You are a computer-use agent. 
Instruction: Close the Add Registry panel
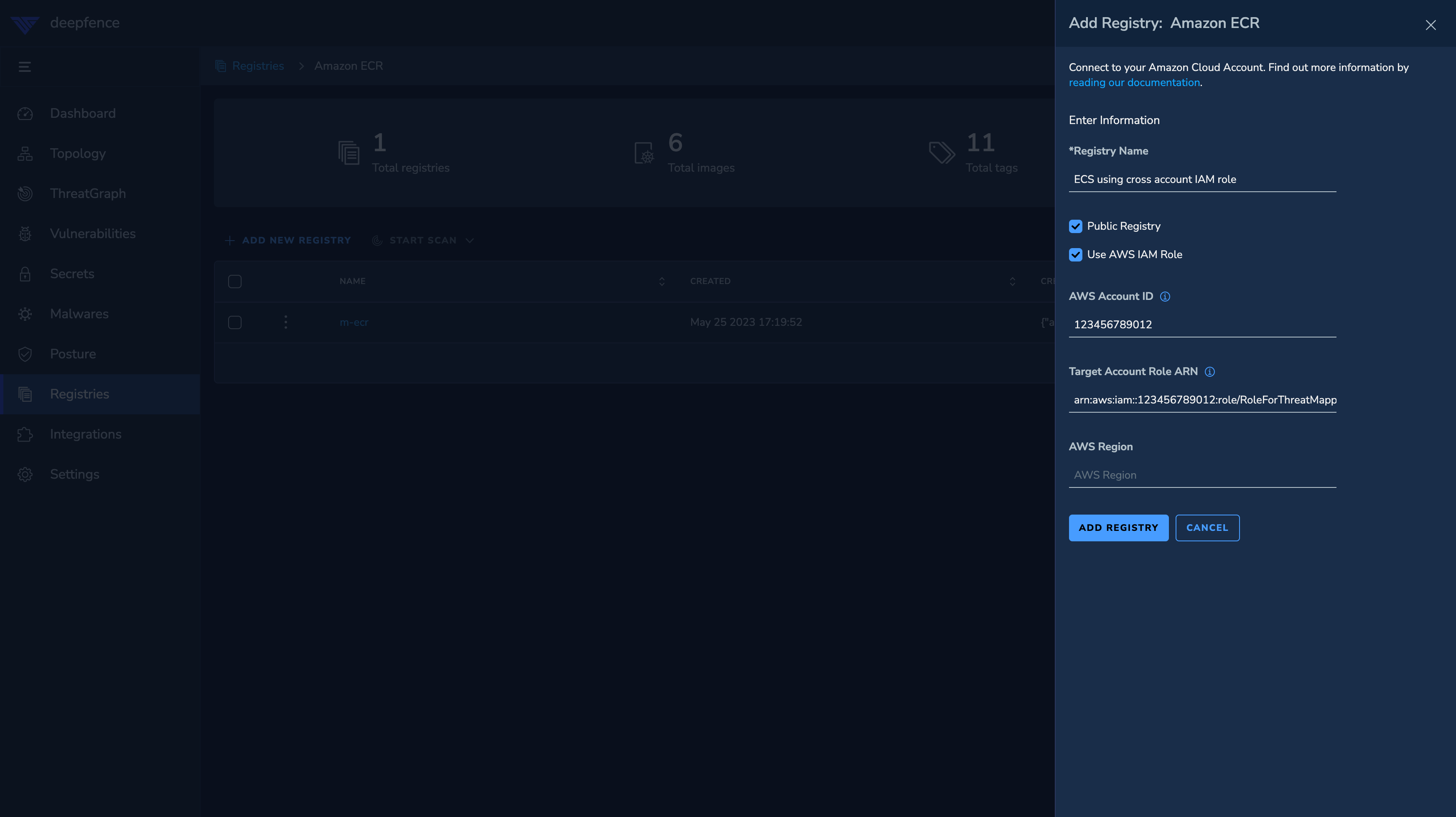(x=1431, y=25)
